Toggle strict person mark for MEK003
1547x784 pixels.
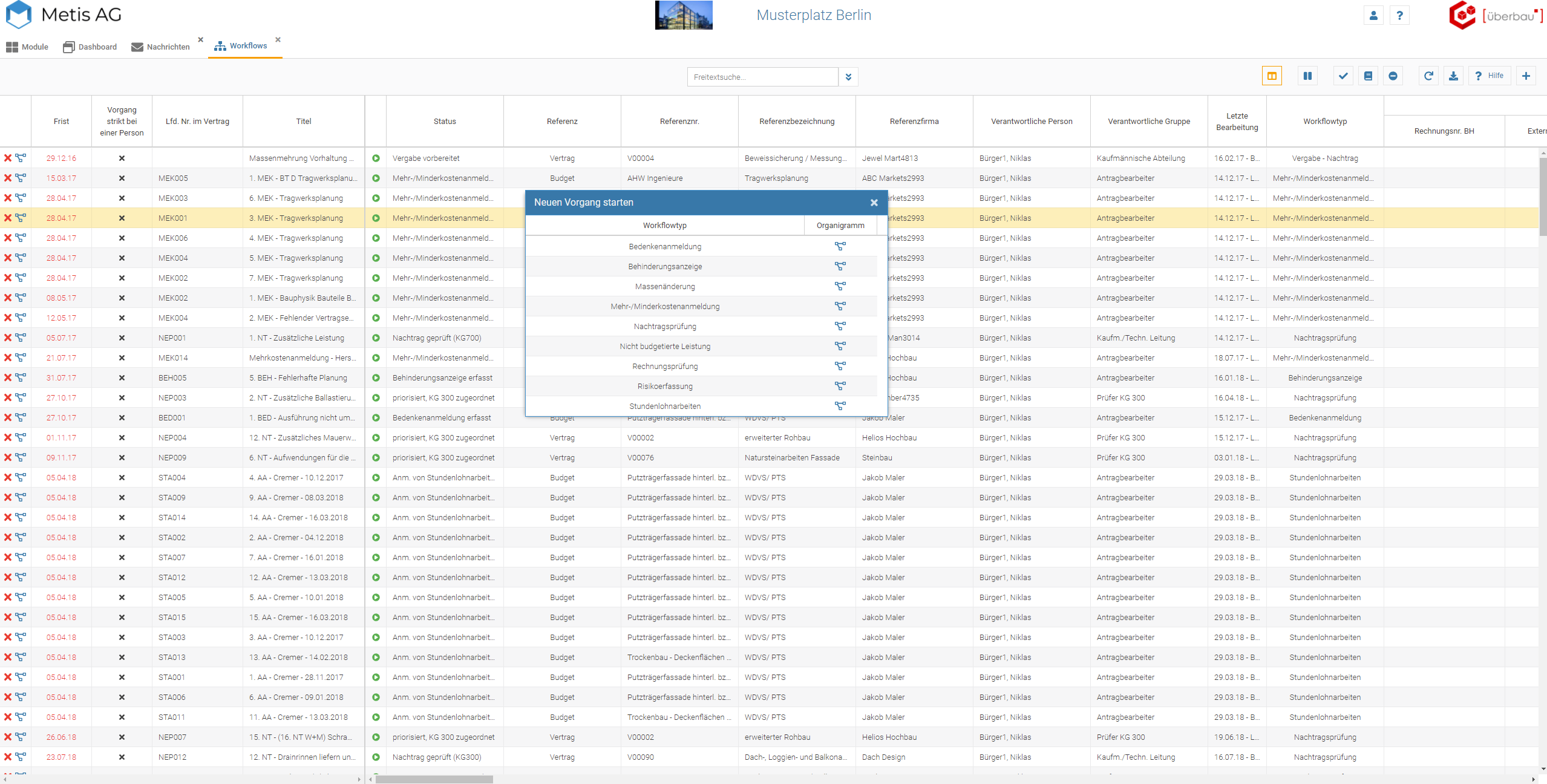(x=122, y=198)
